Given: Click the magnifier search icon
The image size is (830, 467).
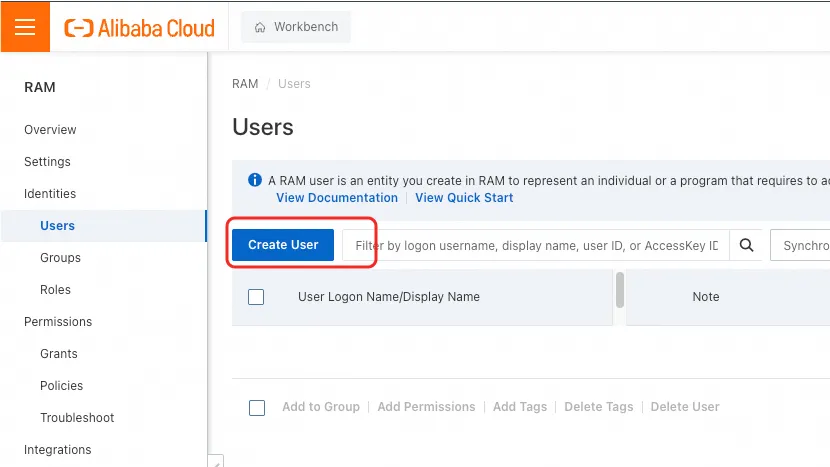Looking at the screenshot, I should (x=746, y=245).
